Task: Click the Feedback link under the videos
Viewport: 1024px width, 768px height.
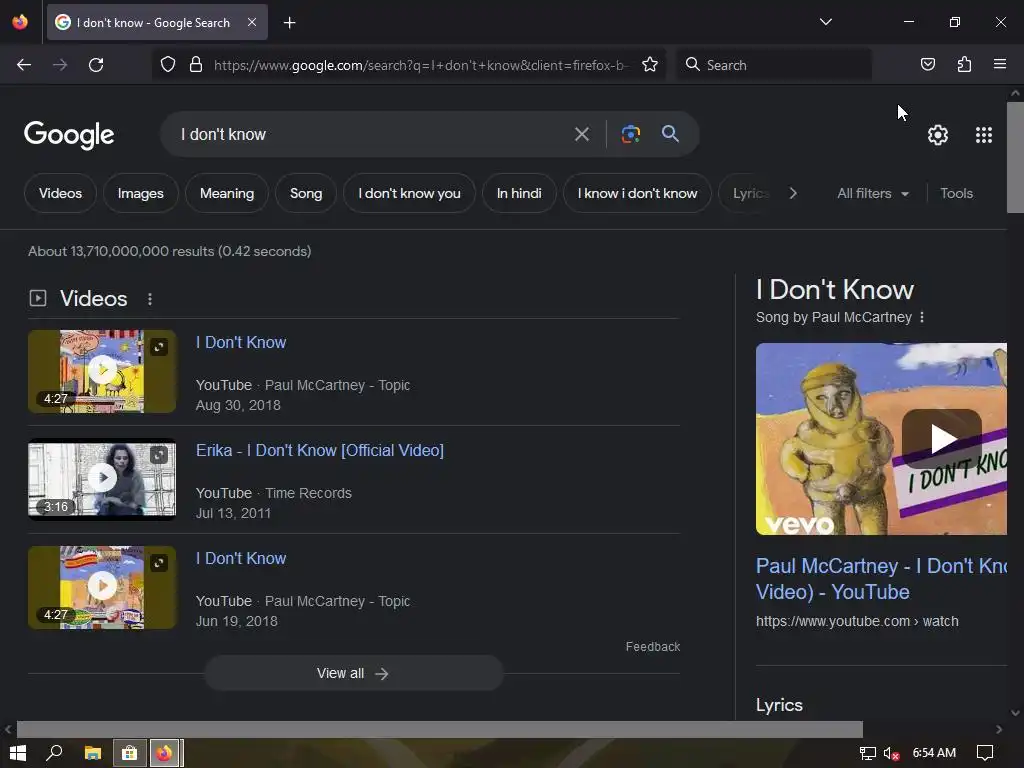Action: point(652,647)
